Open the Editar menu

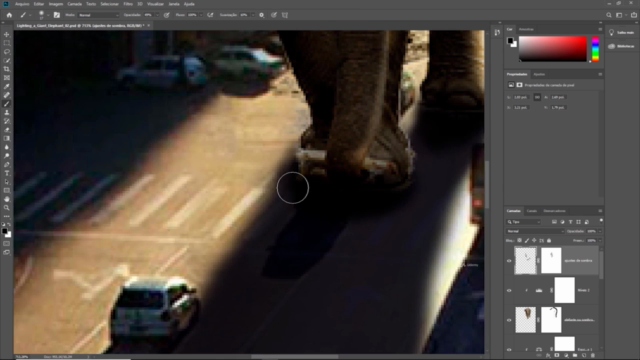point(39,4)
